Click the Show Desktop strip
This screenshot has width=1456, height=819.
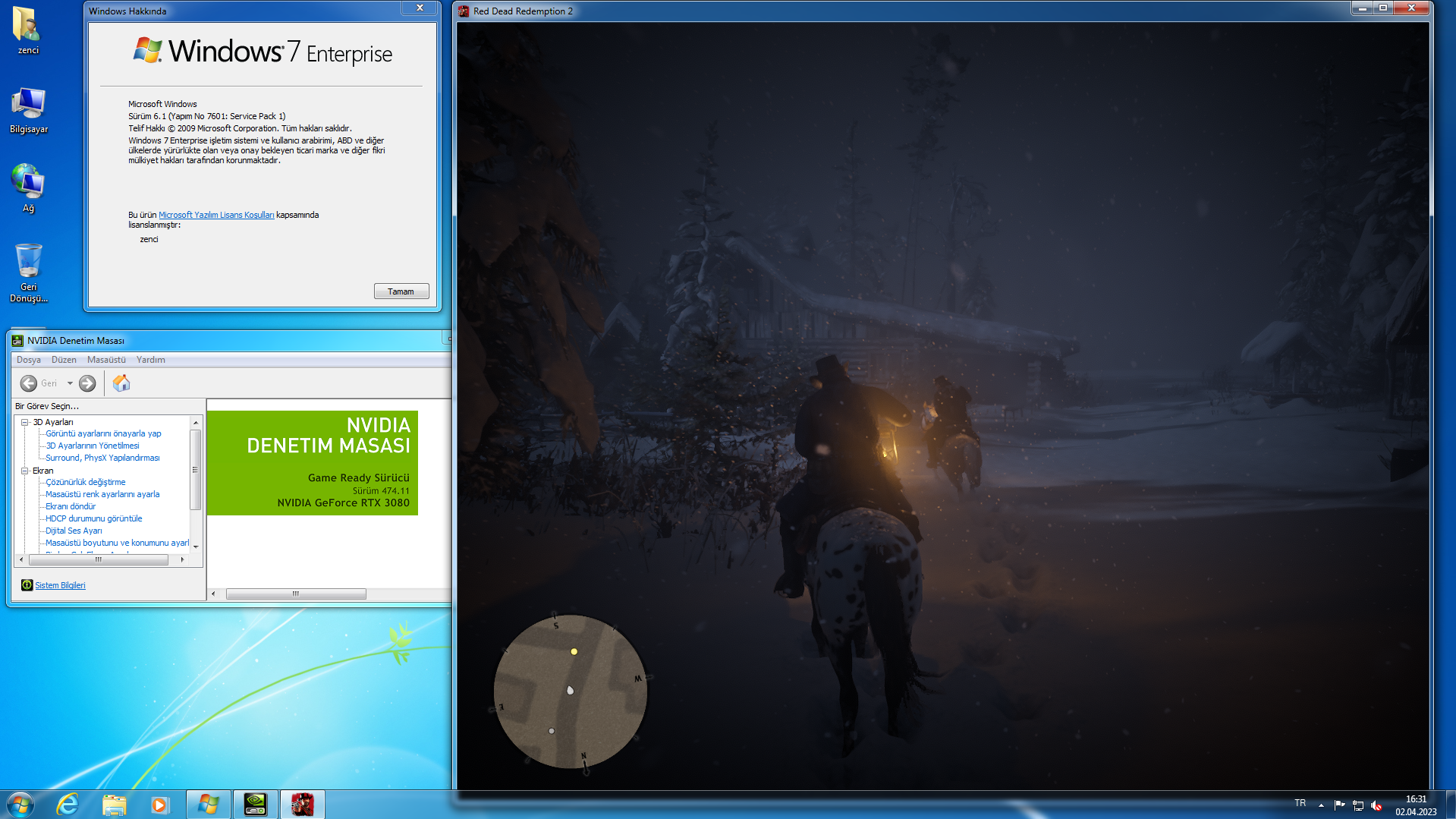pos(1450,805)
